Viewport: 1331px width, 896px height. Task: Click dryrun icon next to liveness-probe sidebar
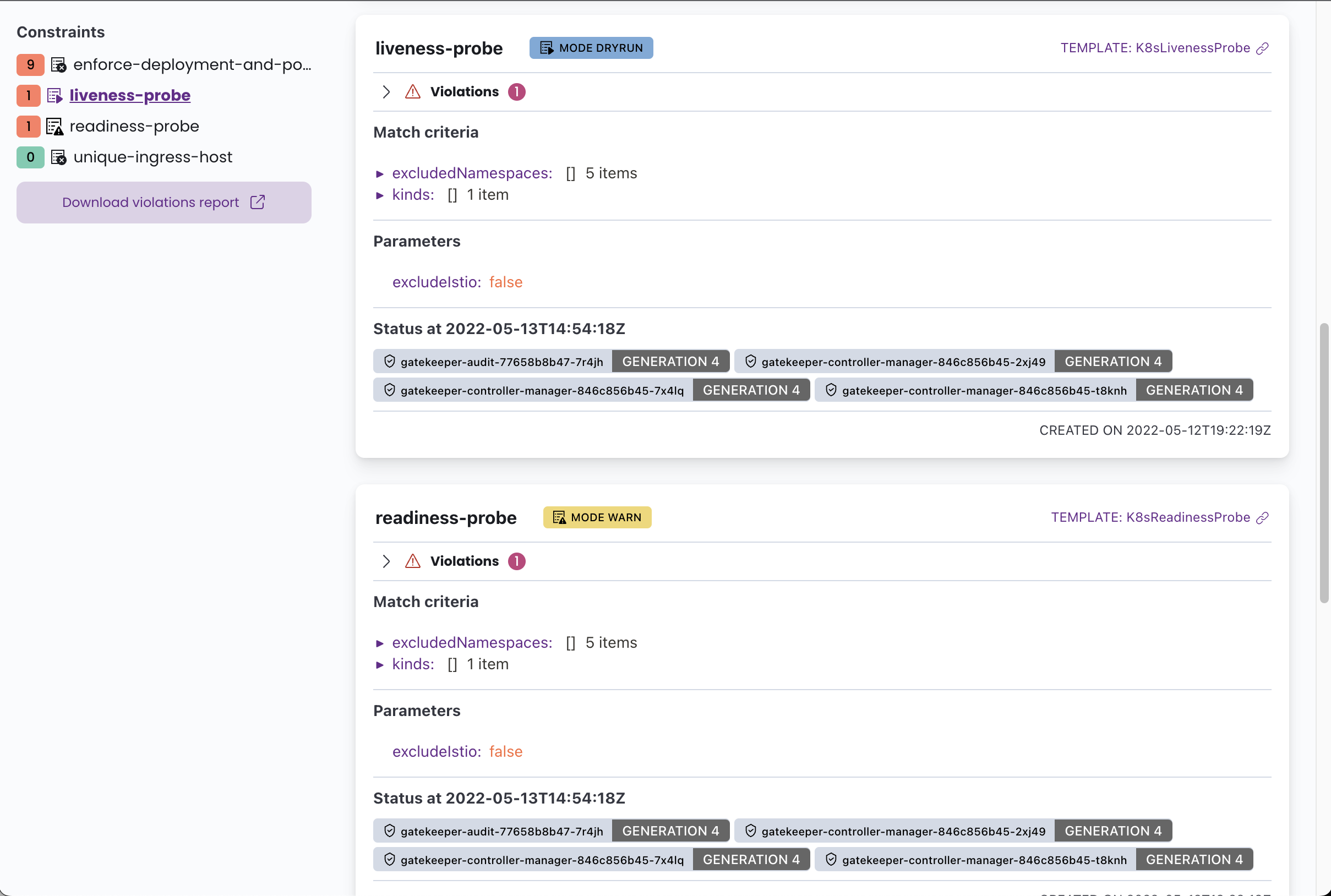pos(54,95)
